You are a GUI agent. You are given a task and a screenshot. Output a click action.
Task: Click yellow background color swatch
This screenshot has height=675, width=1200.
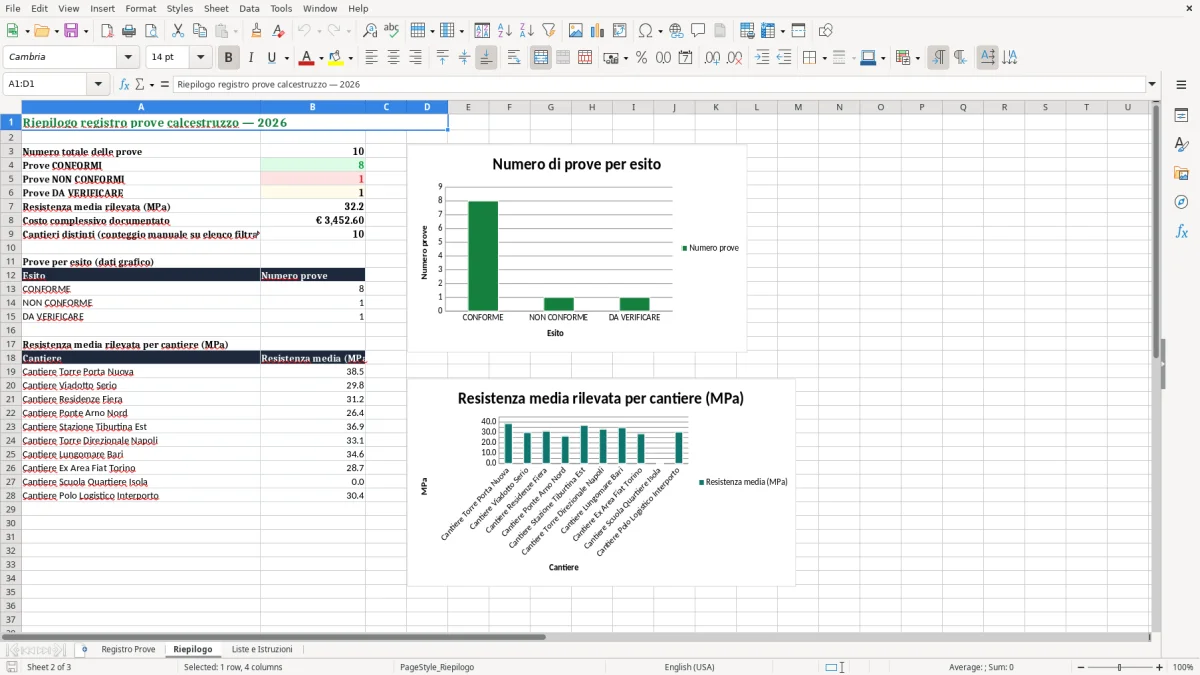[336, 58]
